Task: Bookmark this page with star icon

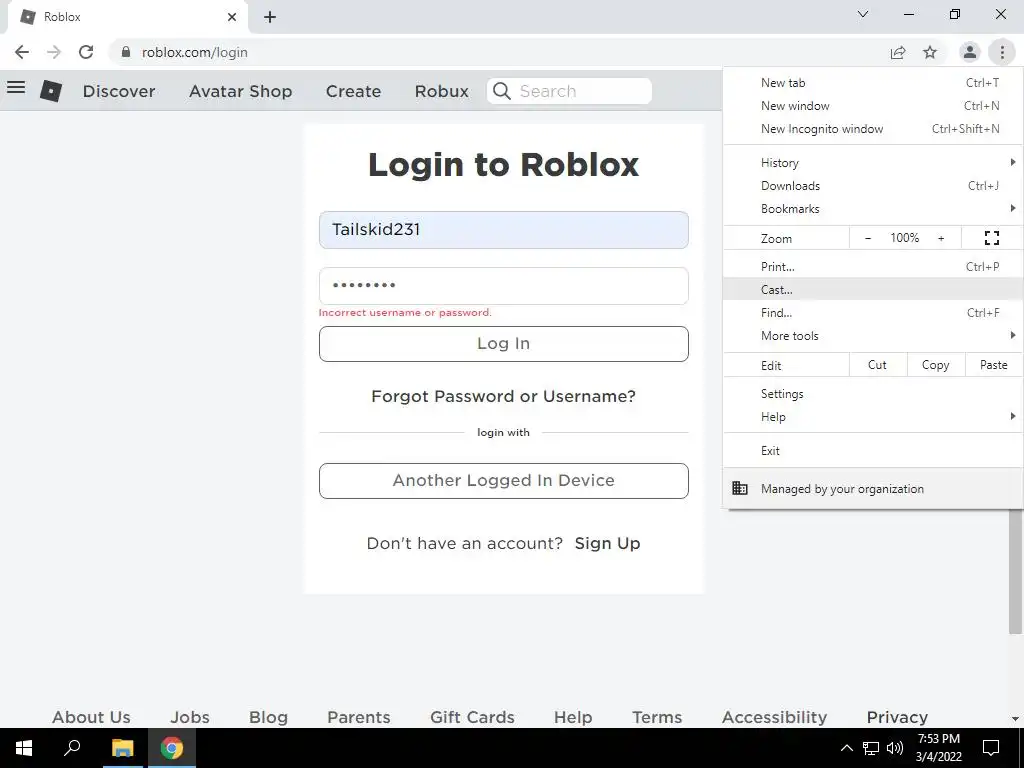Action: point(930,52)
